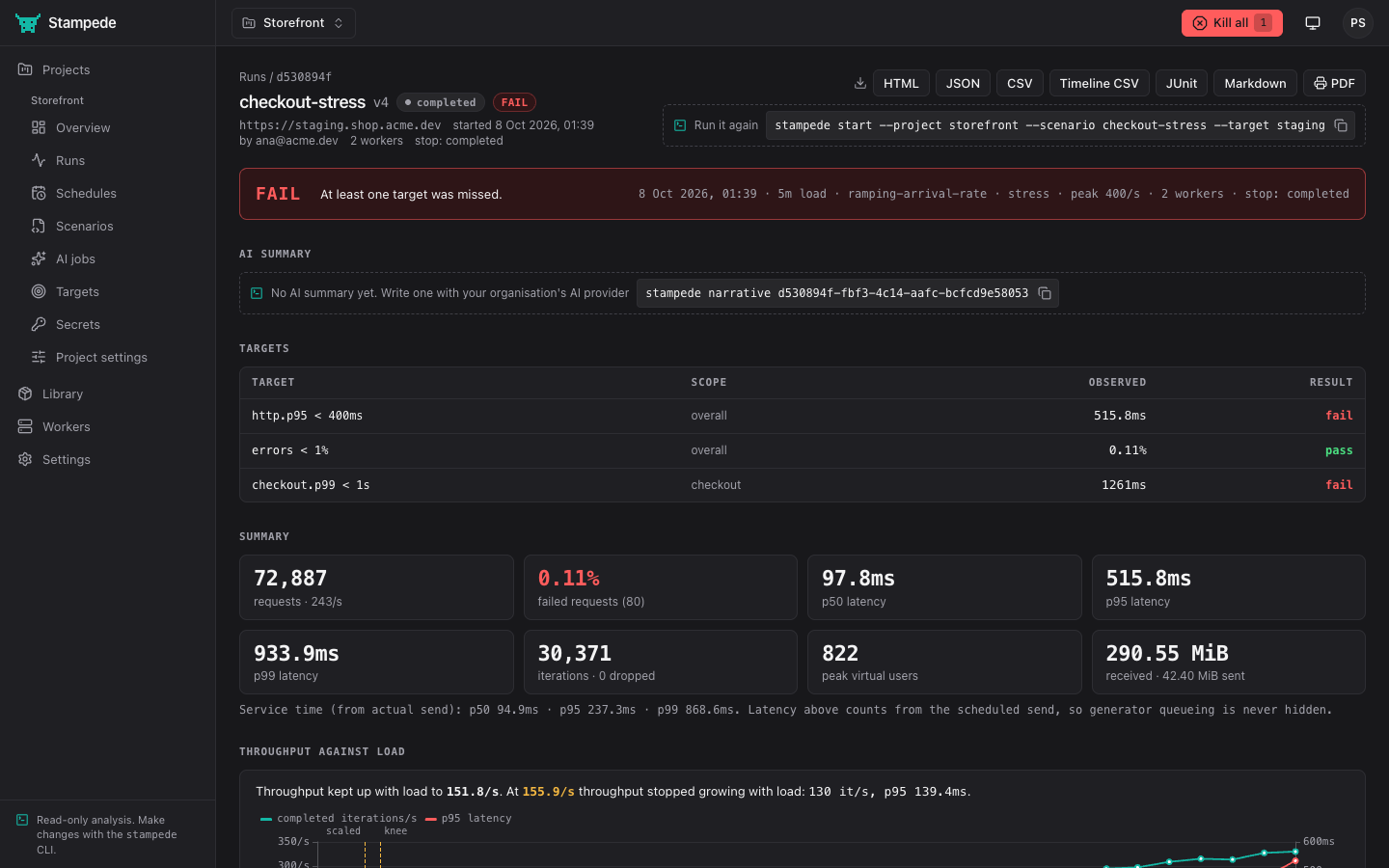Viewport: 1389px width, 868px height.
Task: Copy the stampede start command
Action: (1341, 125)
